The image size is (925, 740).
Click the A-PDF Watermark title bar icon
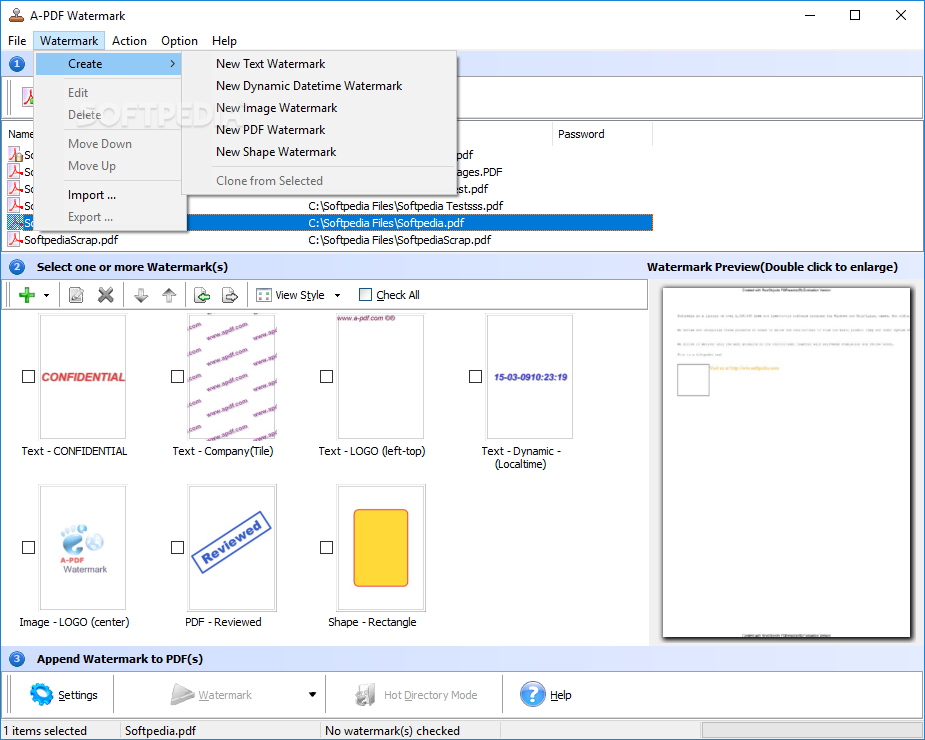pos(17,15)
